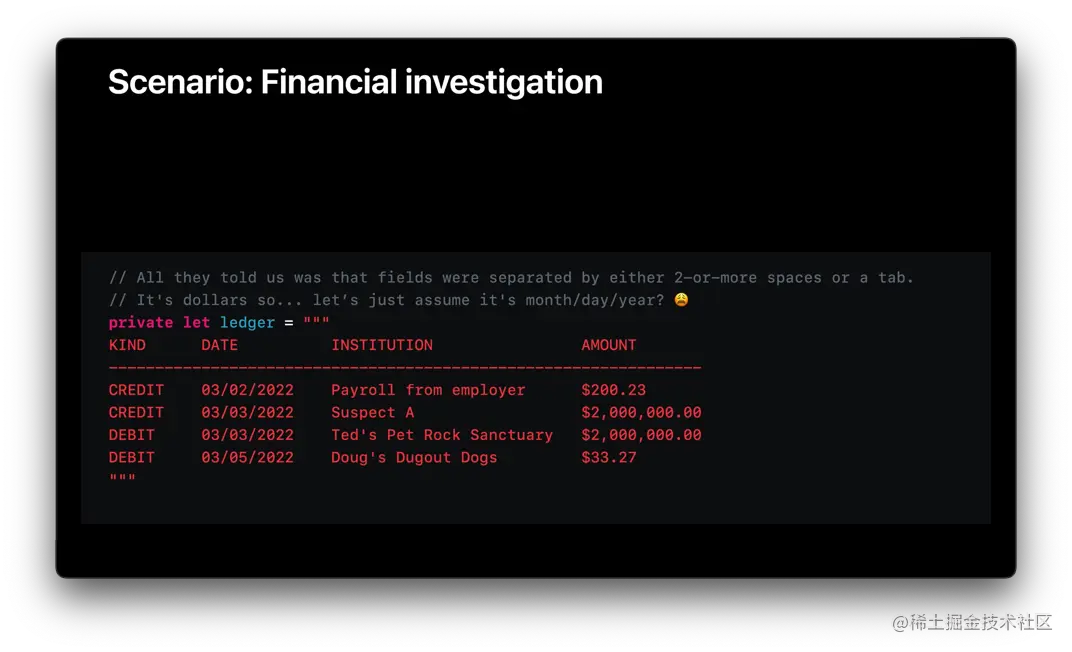
Task: Click the watermark text at bottom right
Action: 971,621
